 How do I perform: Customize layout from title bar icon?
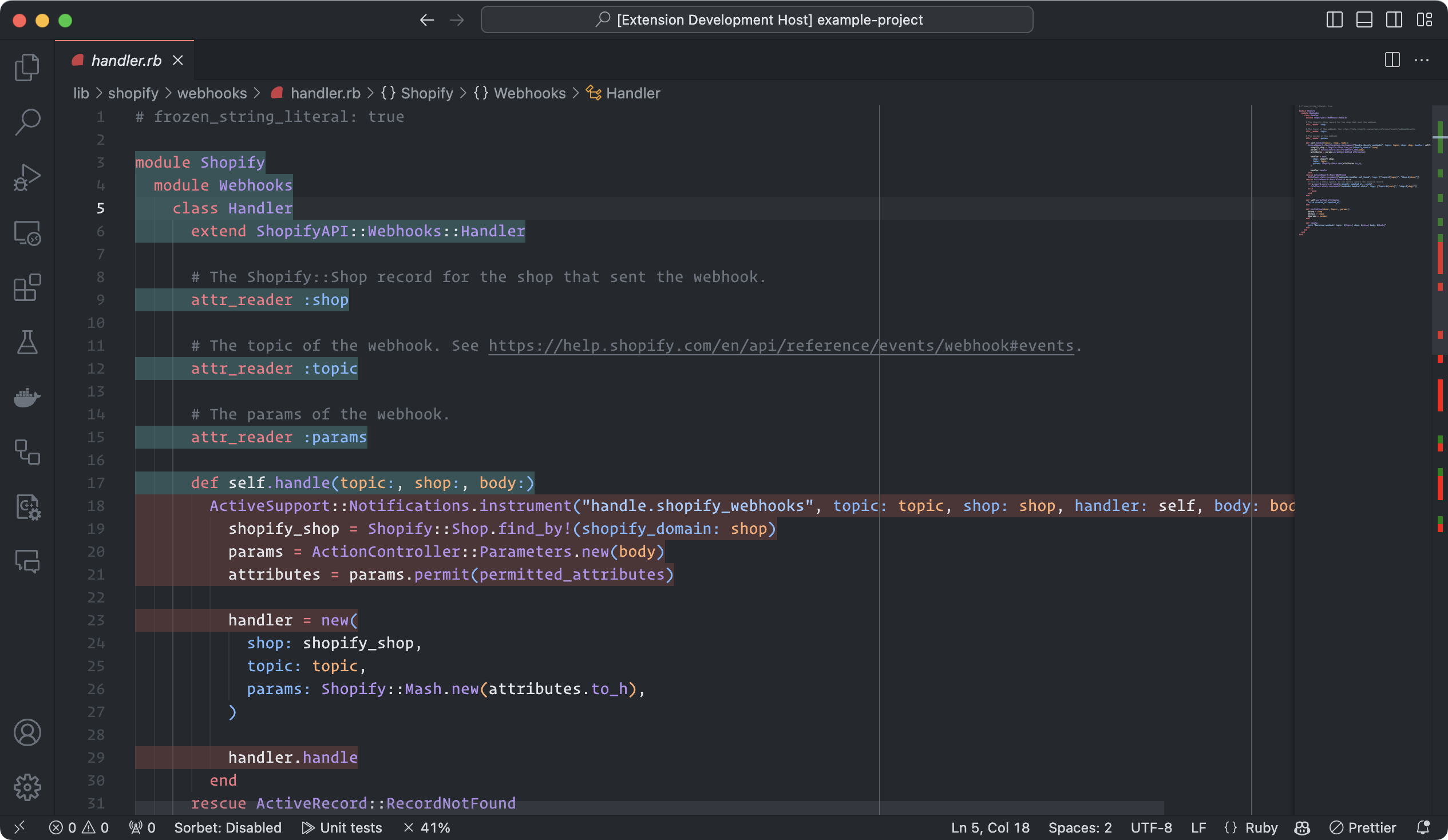[1424, 20]
